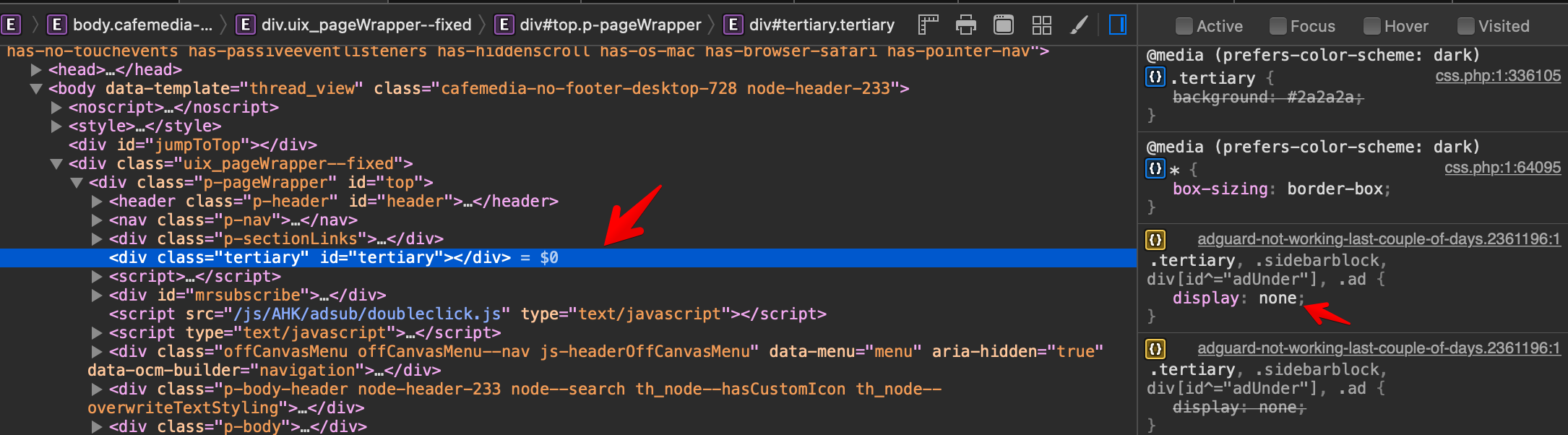Enable the Visited pseudo-class checkbox
Viewport: 1568px width, 435px height.
[1466, 26]
